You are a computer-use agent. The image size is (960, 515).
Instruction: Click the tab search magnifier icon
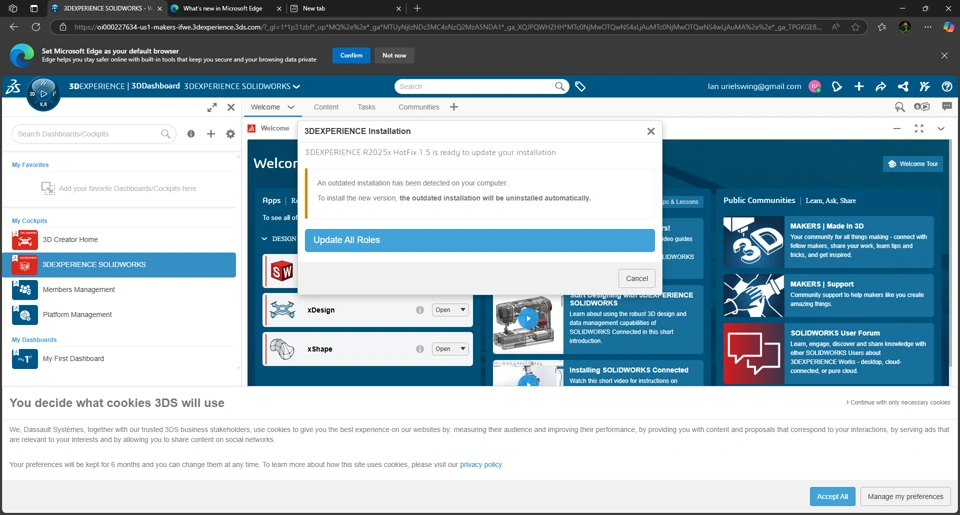pyautogui.click(x=899, y=107)
